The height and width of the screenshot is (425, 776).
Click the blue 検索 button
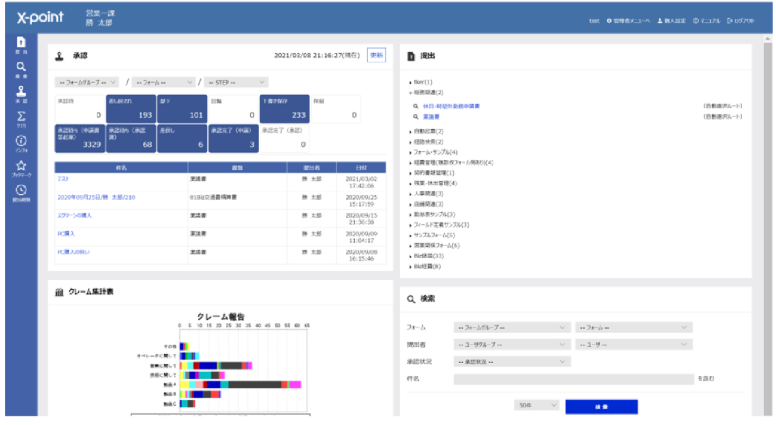tap(601, 407)
